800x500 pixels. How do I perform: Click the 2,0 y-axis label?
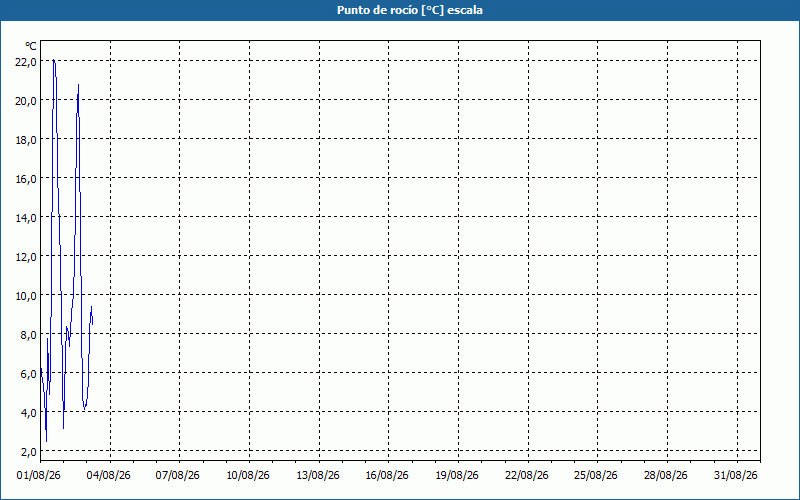click(x=28, y=452)
